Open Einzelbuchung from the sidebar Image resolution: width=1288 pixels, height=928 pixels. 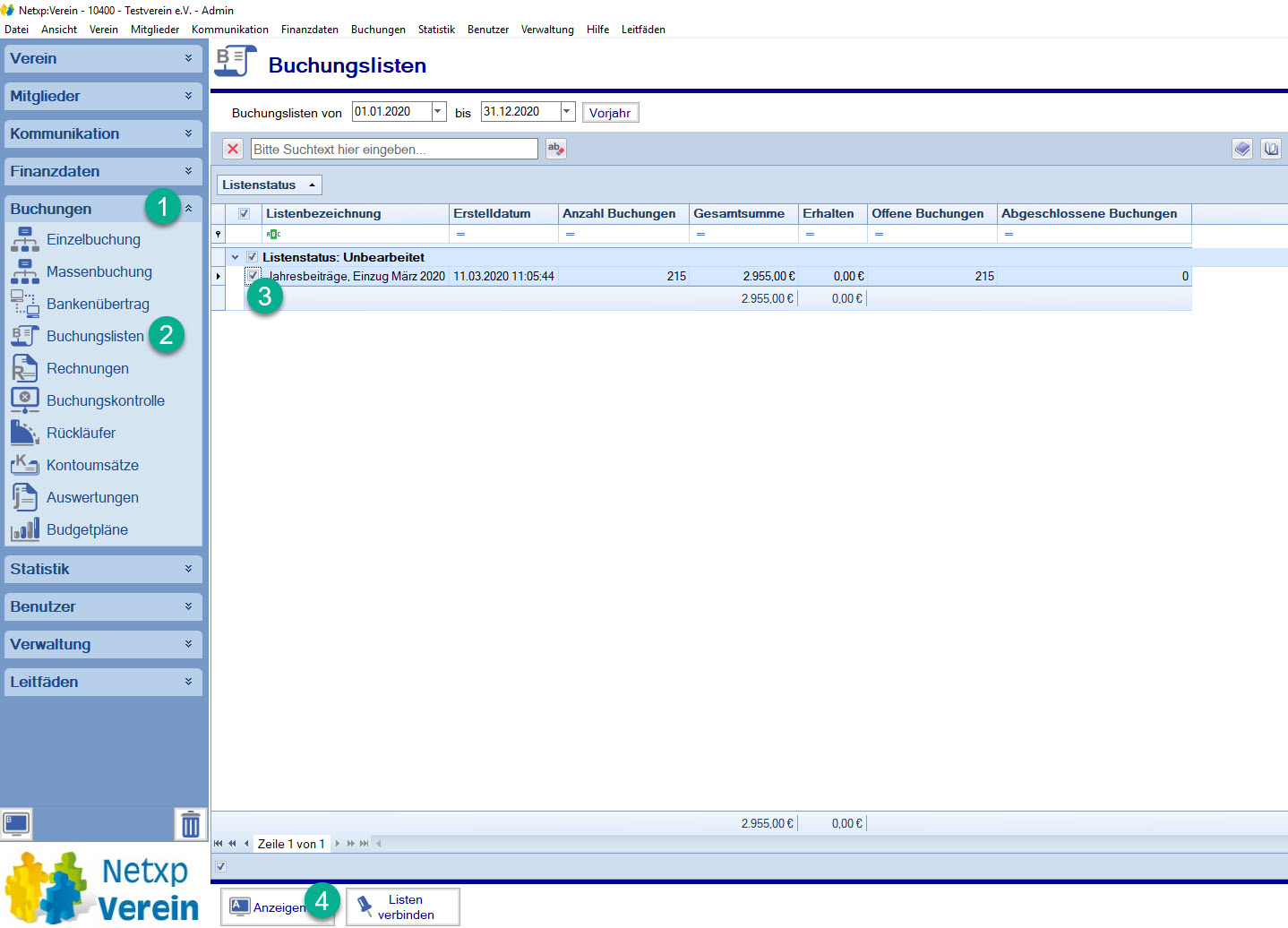(93, 240)
